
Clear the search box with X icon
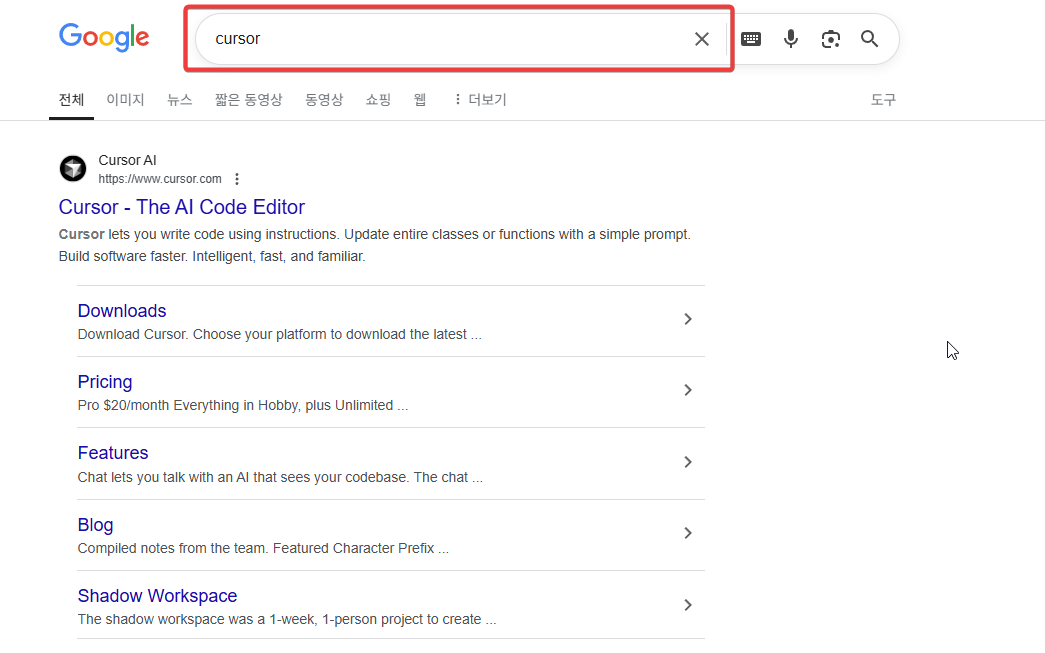click(x=701, y=39)
